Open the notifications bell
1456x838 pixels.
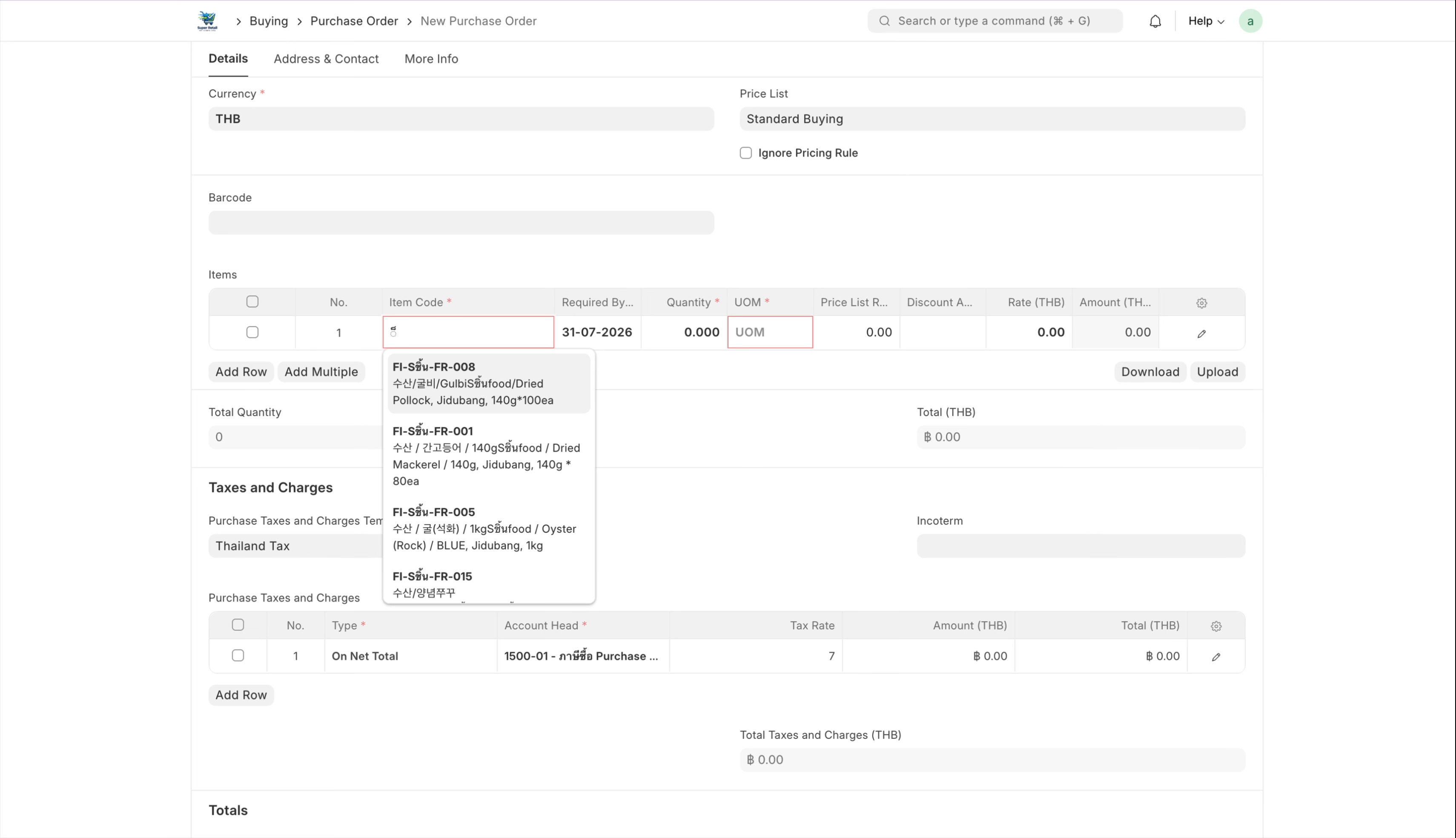point(1155,21)
